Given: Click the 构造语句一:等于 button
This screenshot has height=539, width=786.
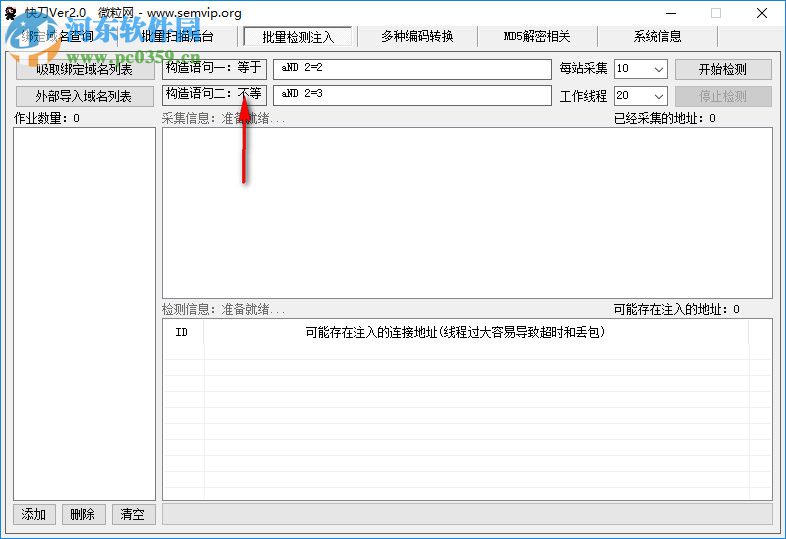Looking at the screenshot, I should (x=214, y=69).
